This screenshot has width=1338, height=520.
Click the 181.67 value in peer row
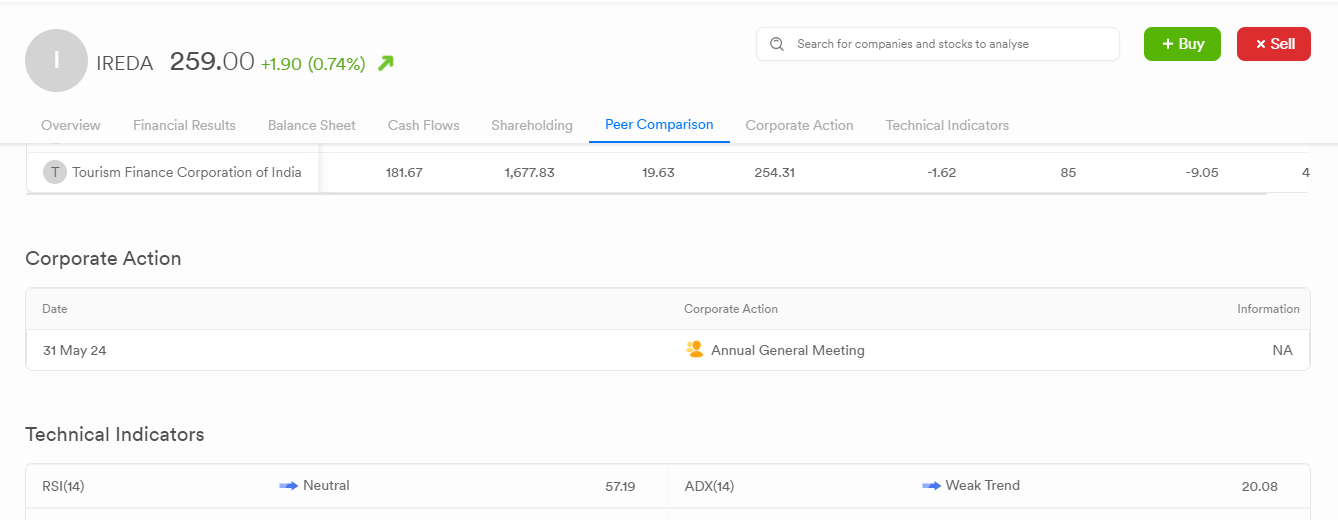[x=404, y=172]
